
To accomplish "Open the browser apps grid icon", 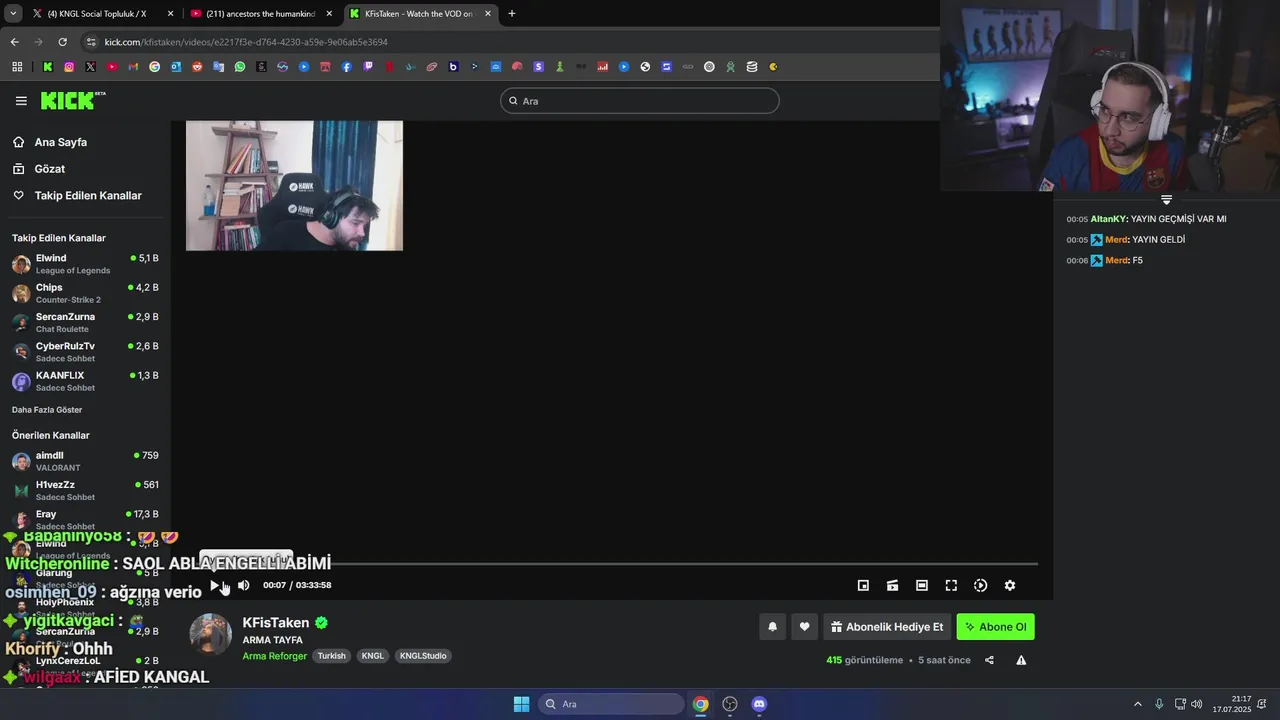I will 17,67.
